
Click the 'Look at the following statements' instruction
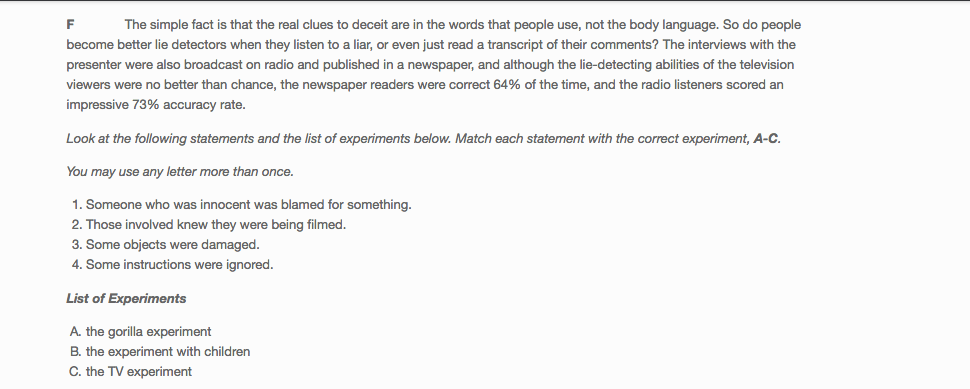tap(423, 139)
